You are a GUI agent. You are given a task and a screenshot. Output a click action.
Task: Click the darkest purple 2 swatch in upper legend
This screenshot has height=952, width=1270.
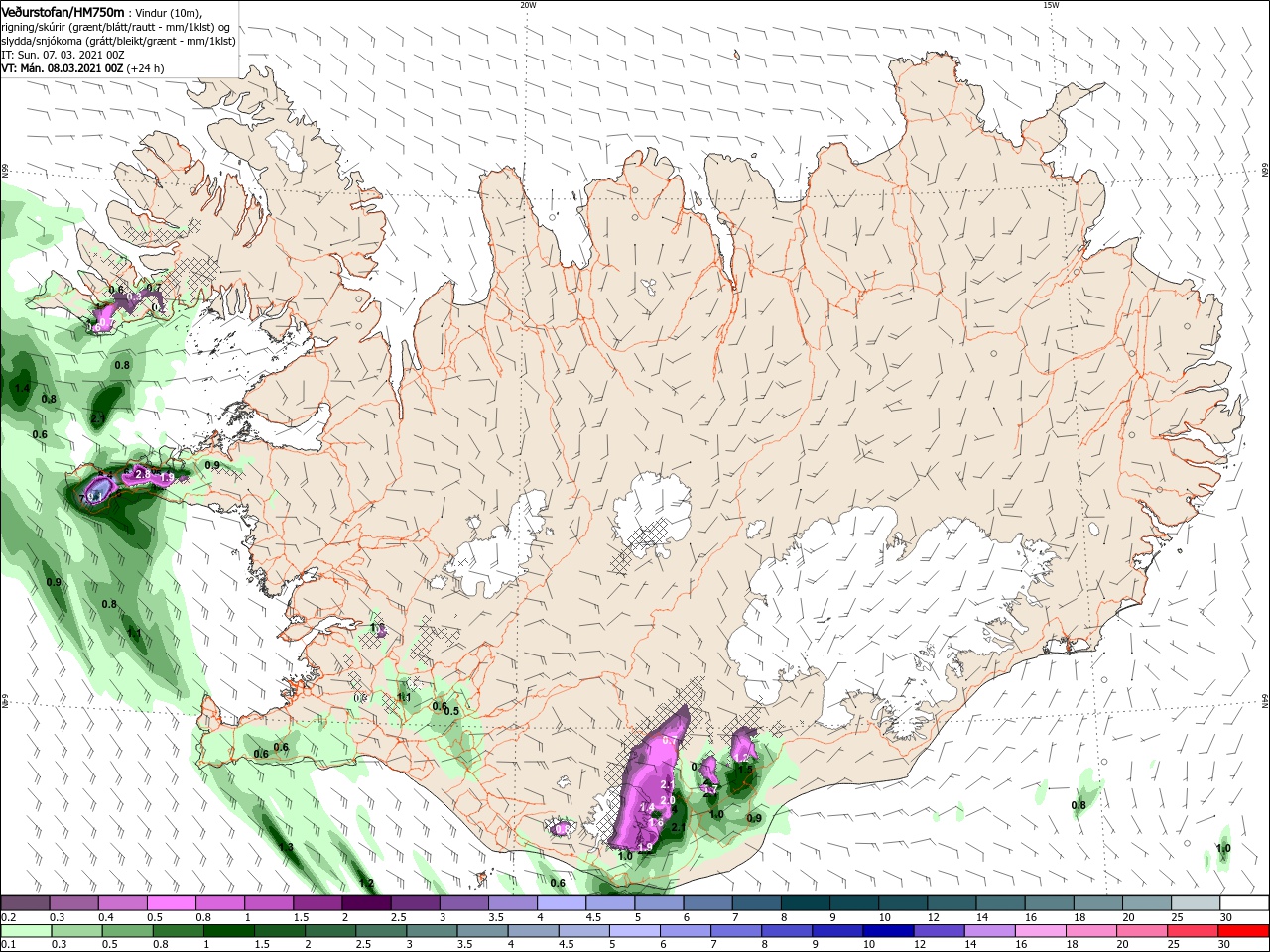pyautogui.click(x=365, y=903)
